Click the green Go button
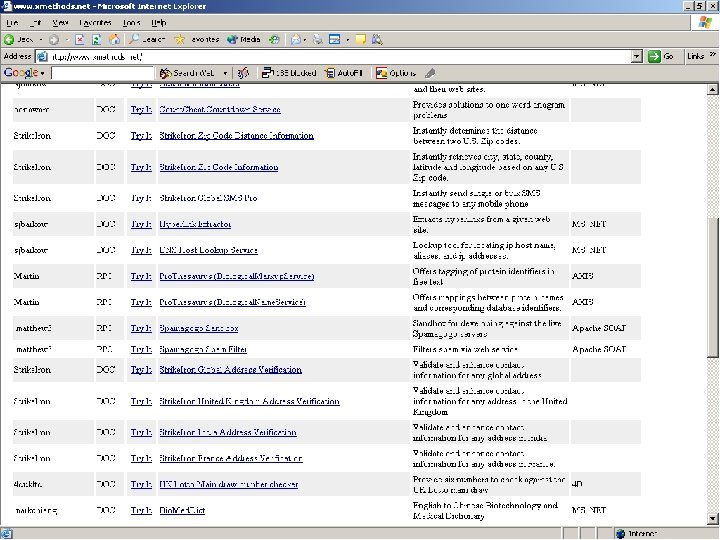 point(661,56)
